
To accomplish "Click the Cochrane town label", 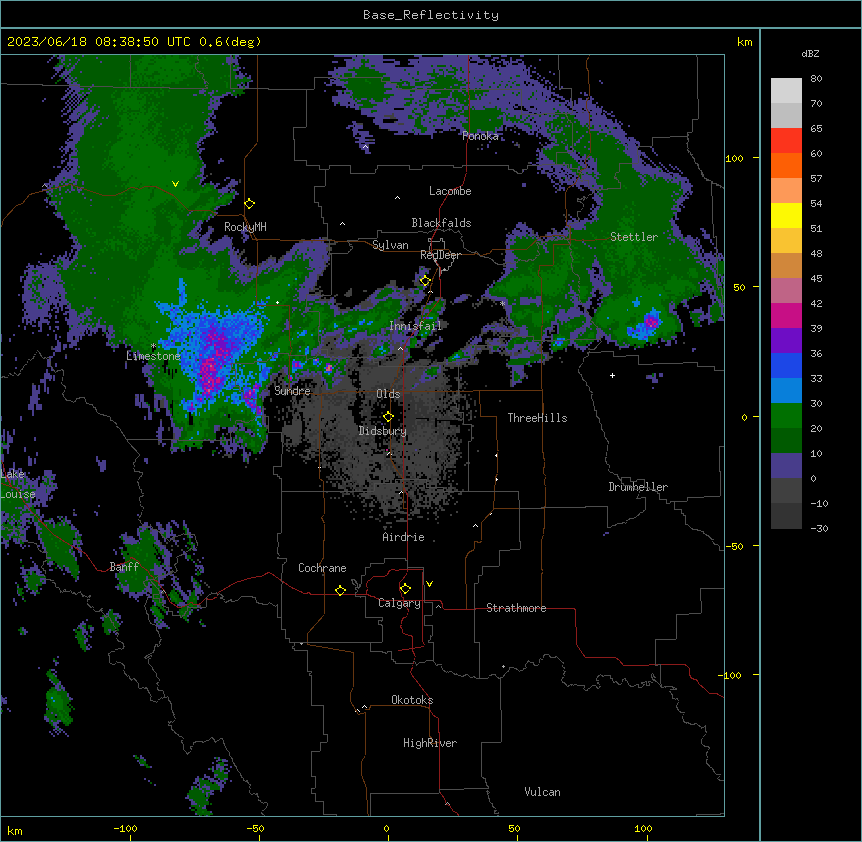I will (322, 568).
